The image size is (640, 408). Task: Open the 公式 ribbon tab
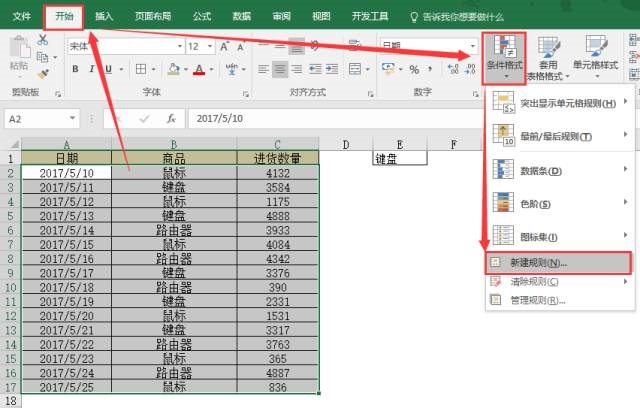[x=201, y=16]
